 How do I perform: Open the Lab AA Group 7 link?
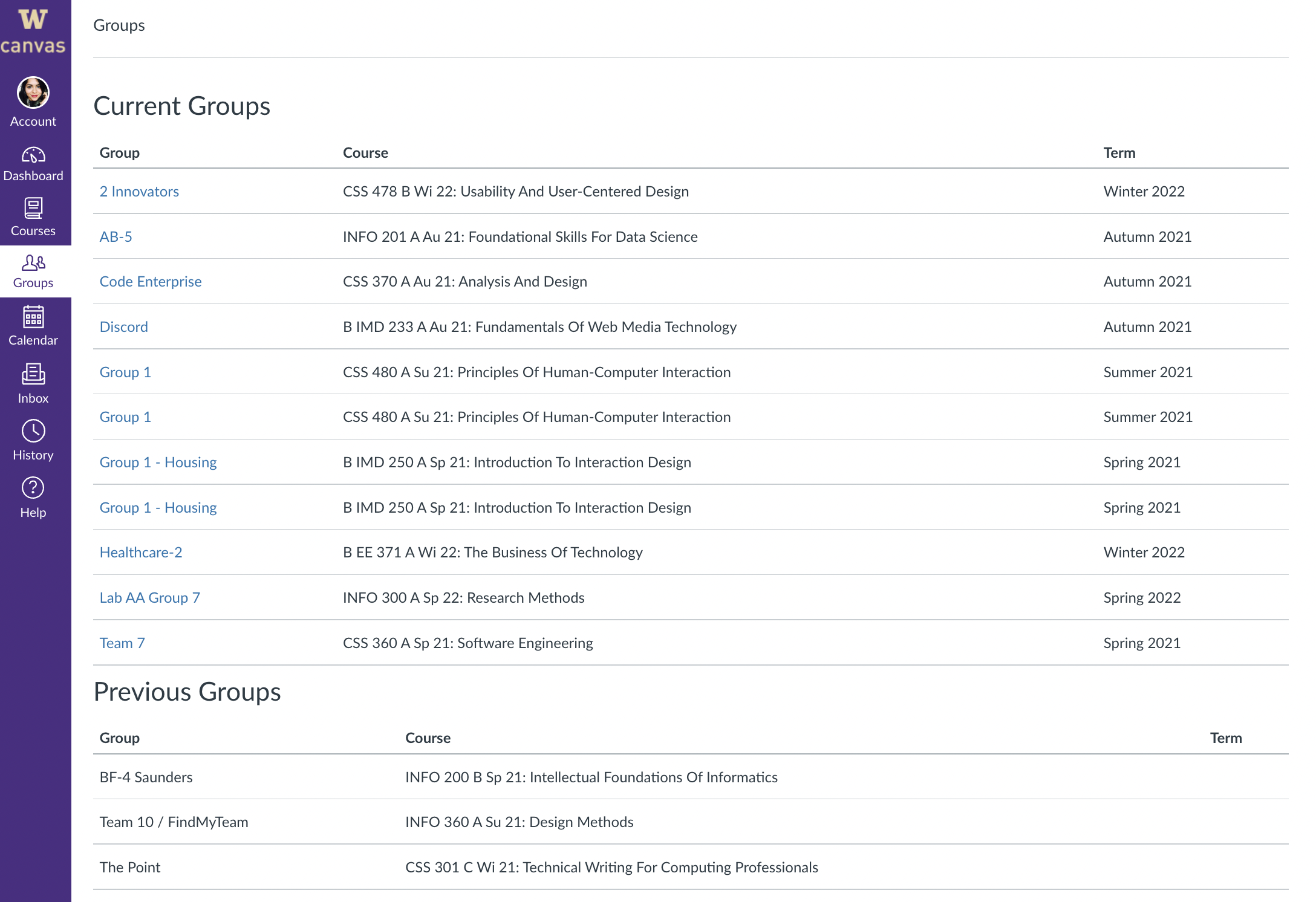[x=149, y=598]
